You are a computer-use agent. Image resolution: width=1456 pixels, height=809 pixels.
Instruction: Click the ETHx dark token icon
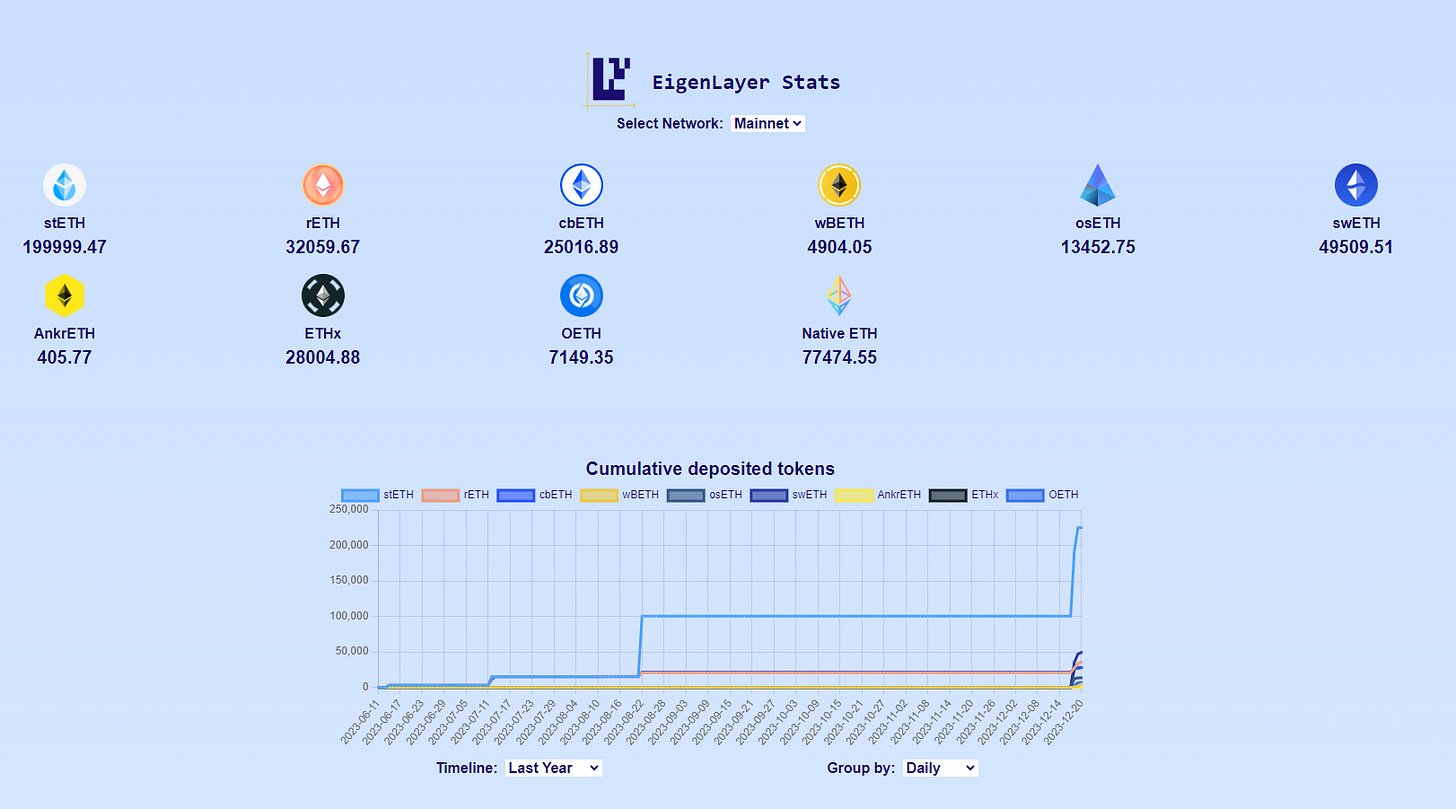pos(323,295)
